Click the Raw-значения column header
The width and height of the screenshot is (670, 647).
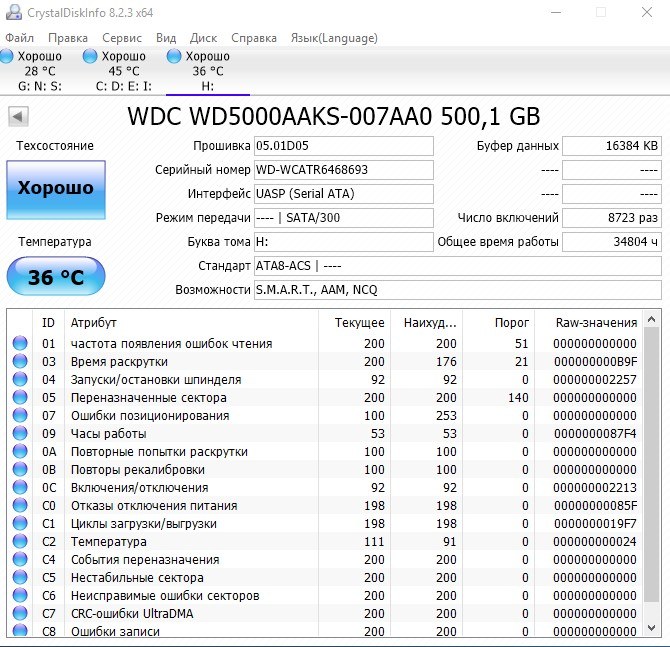[x=598, y=322]
